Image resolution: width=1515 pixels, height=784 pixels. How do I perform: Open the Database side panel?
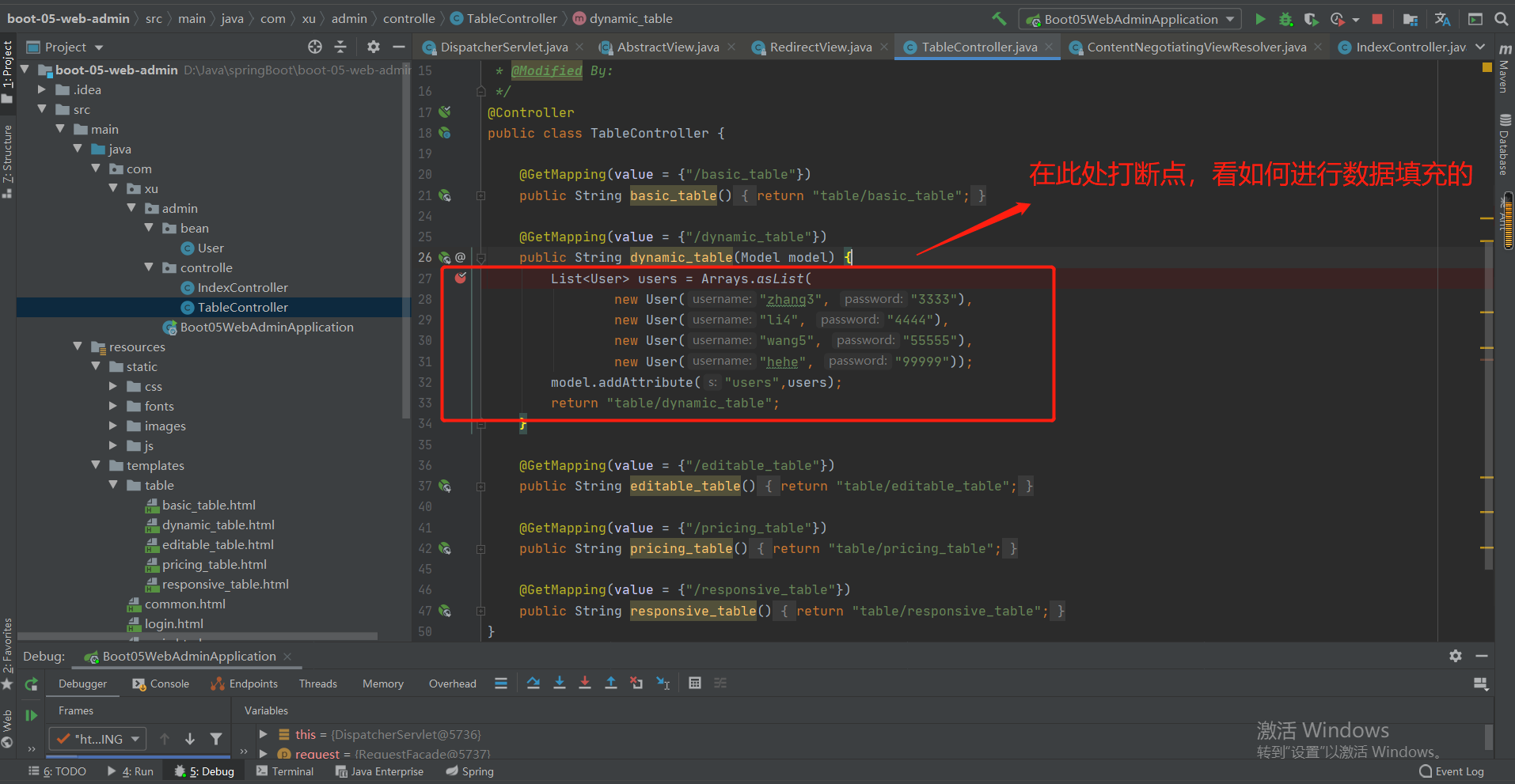coord(1504,145)
